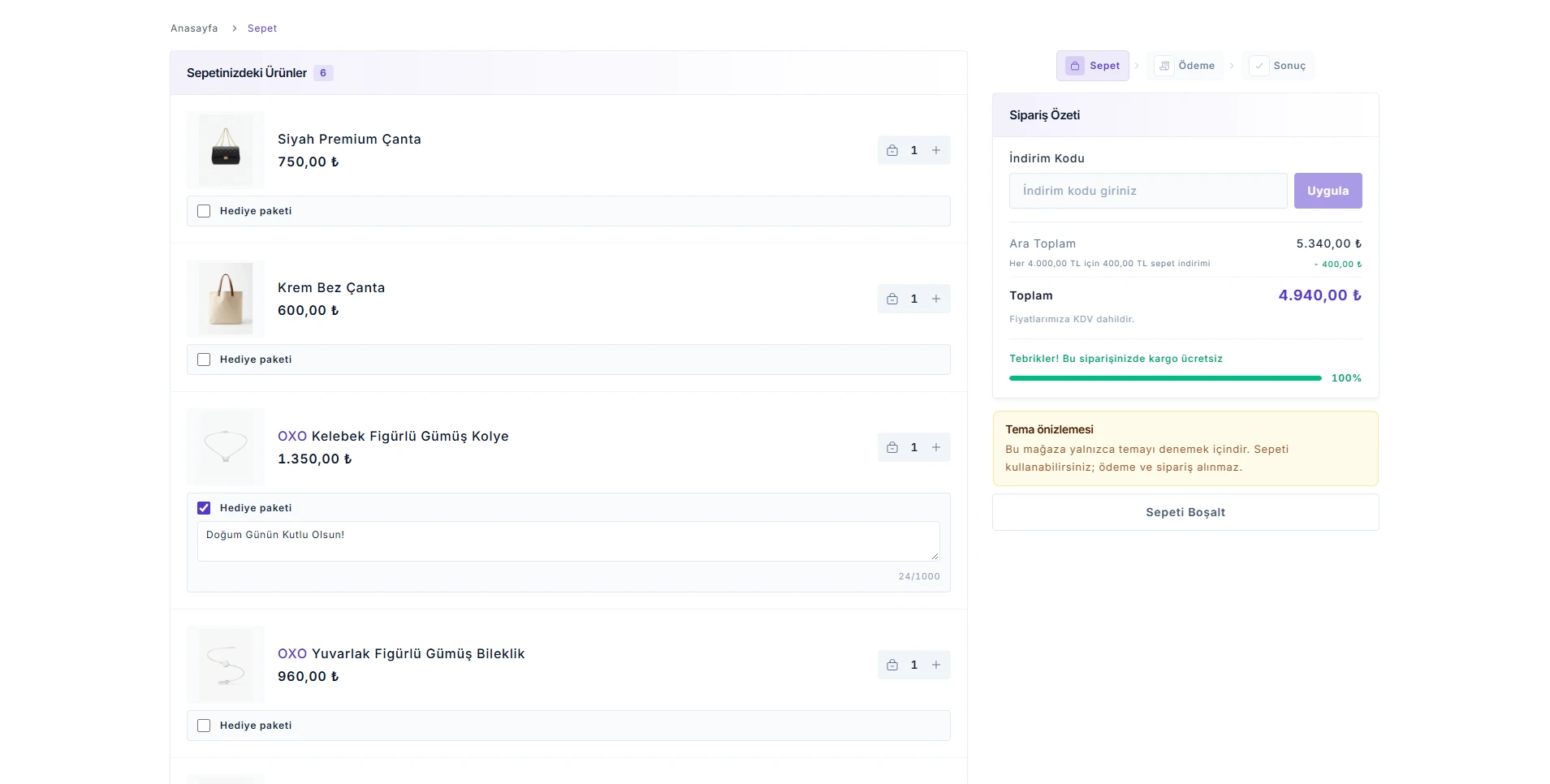The image size is (1550, 784).
Task: Add one more Yuvarlak Figürlü Gümüş Bileklik
Action: coord(936,665)
